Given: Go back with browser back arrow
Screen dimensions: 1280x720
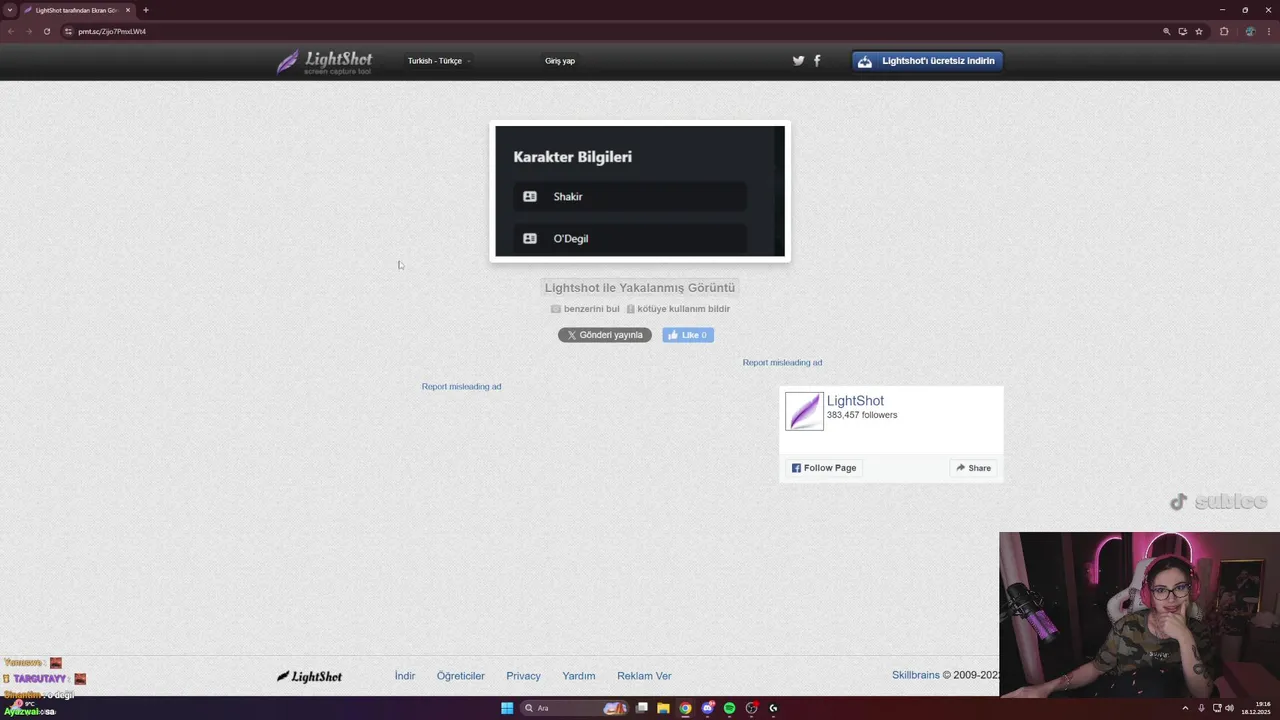Looking at the screenshot, I should click(11, 31).
